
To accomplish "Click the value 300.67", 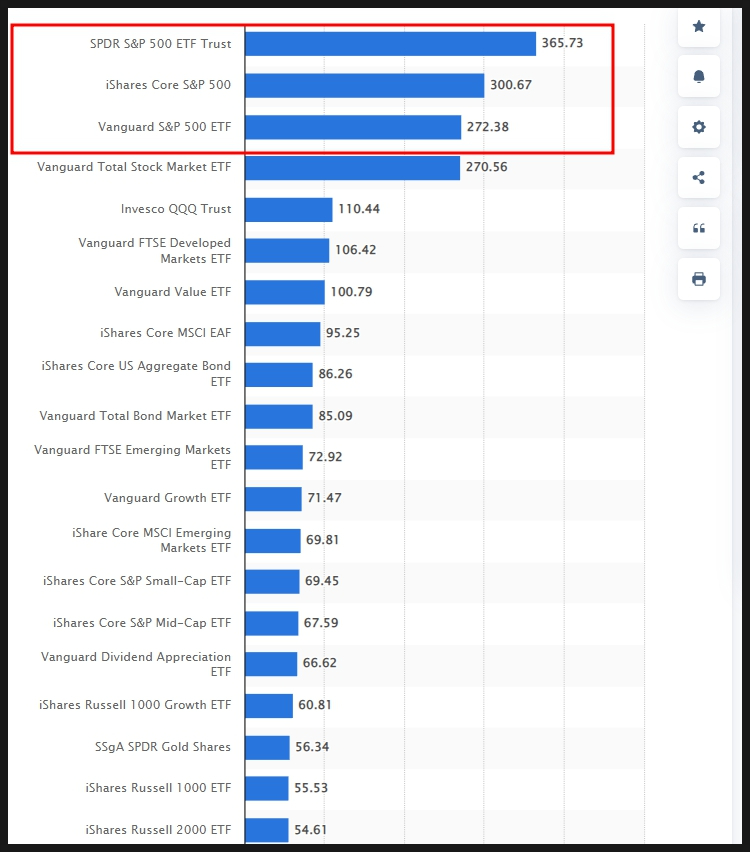I will pos(511,85).
